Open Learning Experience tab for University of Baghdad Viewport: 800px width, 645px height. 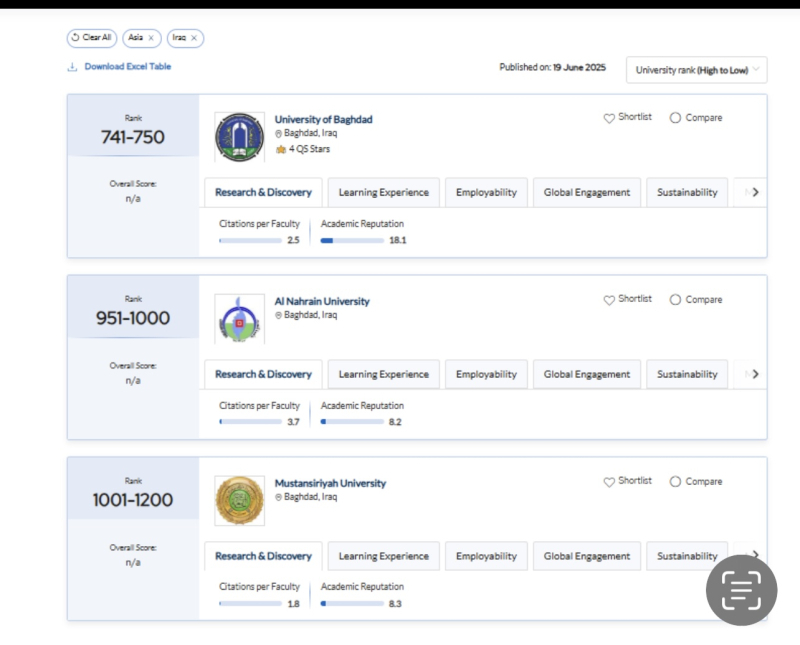tap(384, 192)
